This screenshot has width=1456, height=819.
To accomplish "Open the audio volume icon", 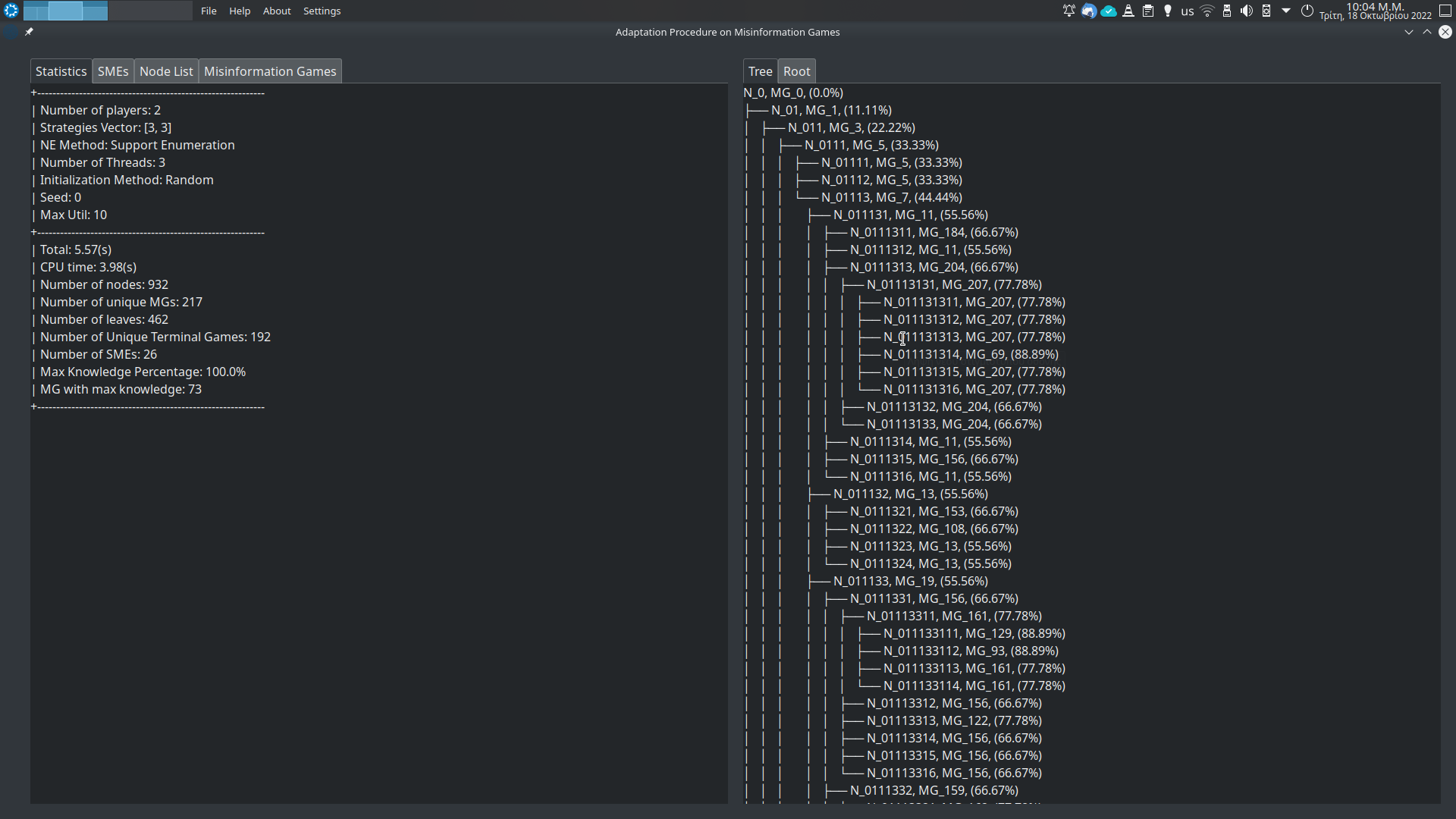I will click(1247, 11).
